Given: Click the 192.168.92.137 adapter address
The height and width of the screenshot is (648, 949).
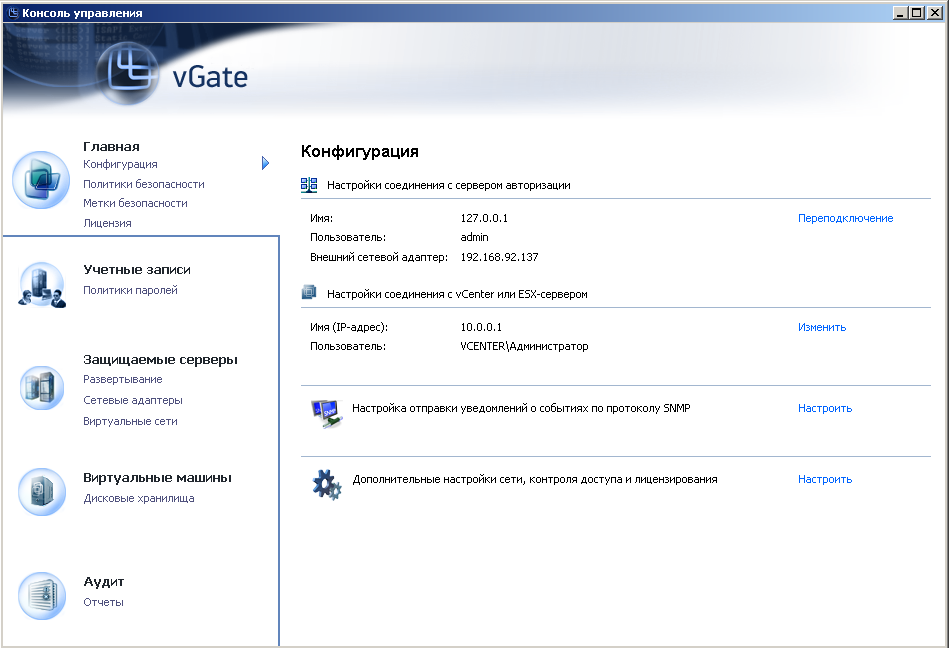Looking at the screenshot, I should [x=499, y=257].
